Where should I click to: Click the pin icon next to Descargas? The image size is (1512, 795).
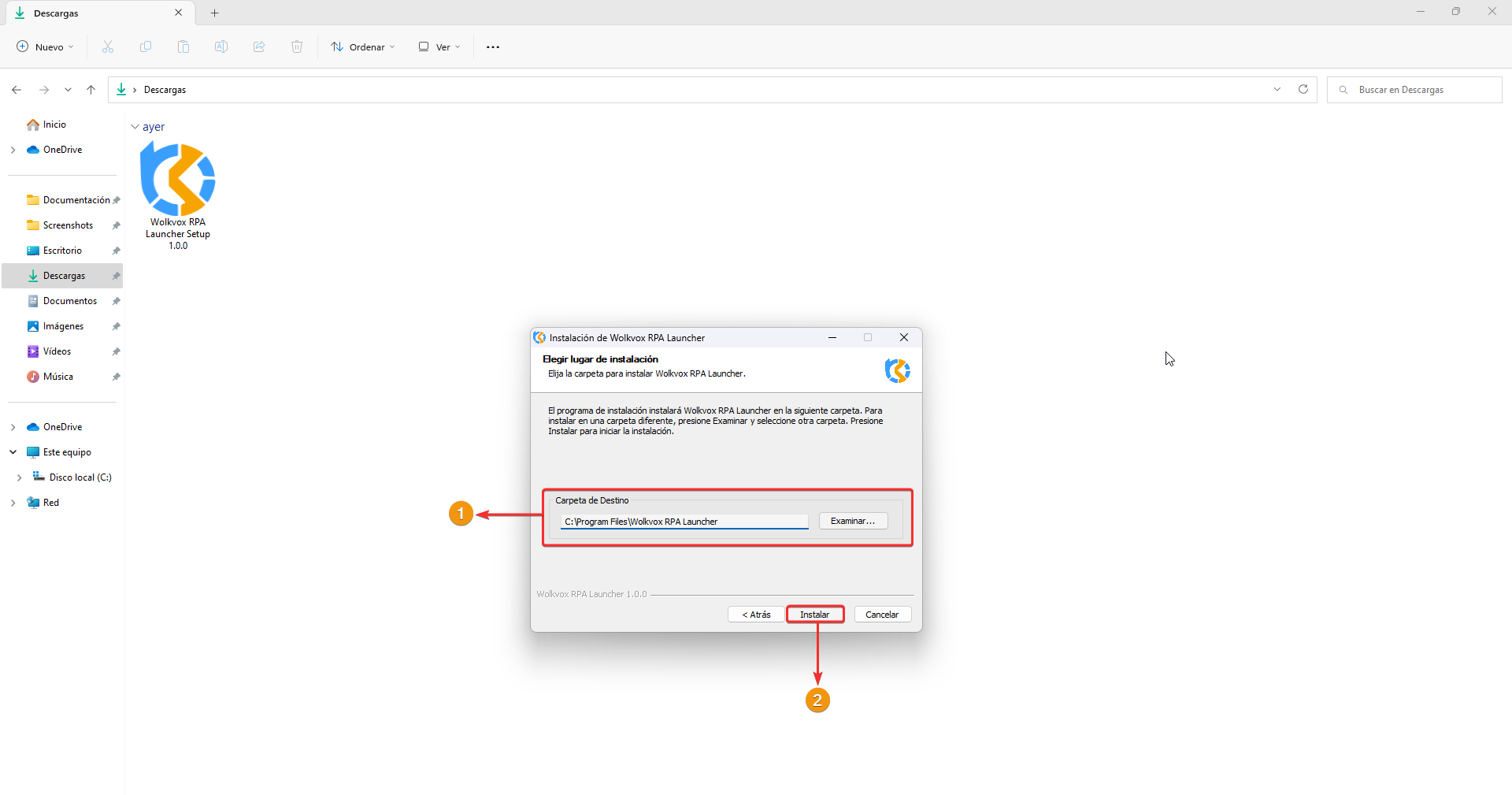(x=117, y=276)
